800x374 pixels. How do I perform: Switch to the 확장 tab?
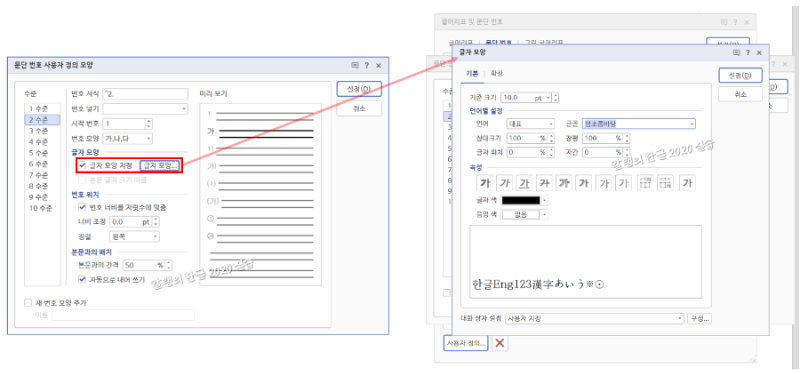pyautogui.click(x=496, y=73)
